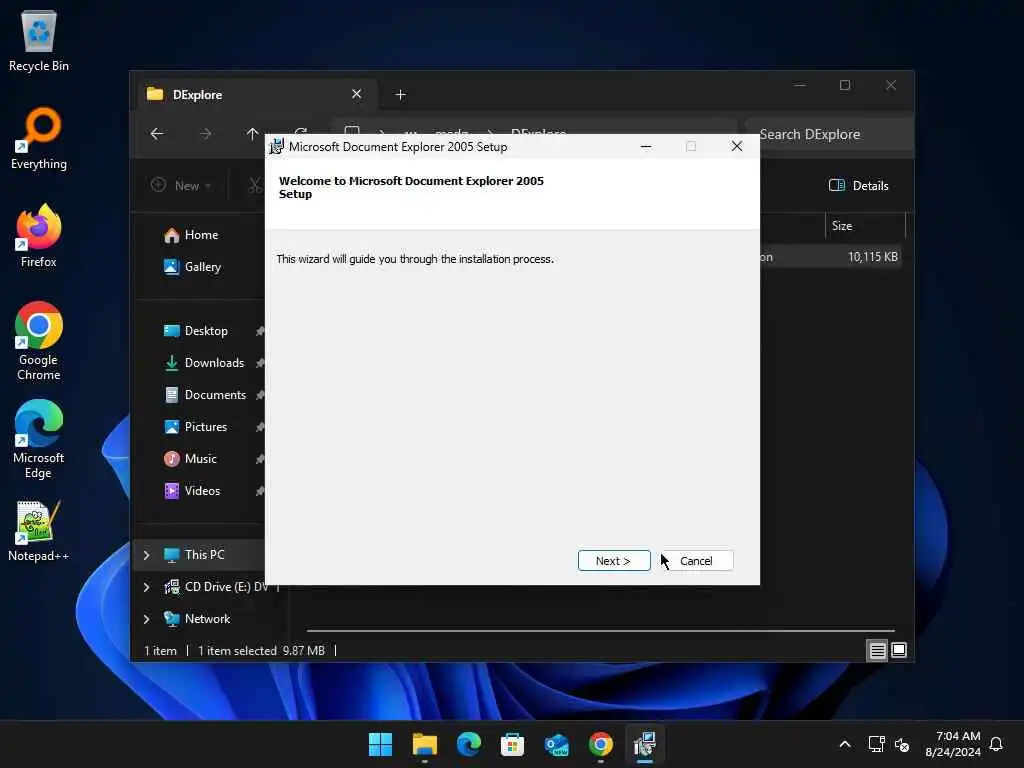Launch Microsoft Edge from the desktop
Screen dimensions: 1024x768
pos(39,439)
